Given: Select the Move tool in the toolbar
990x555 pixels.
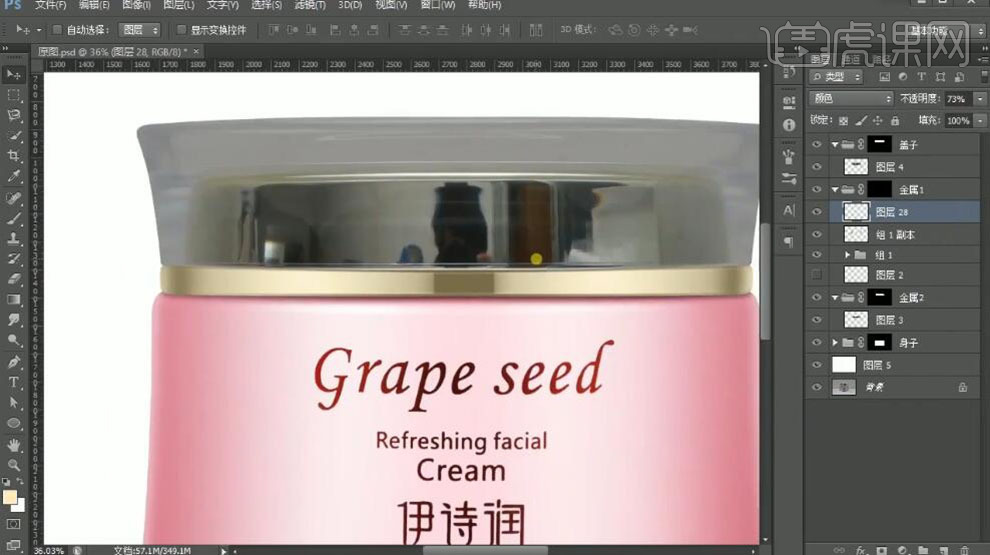Looking at the screenshot, I should [x=13, y=75].
